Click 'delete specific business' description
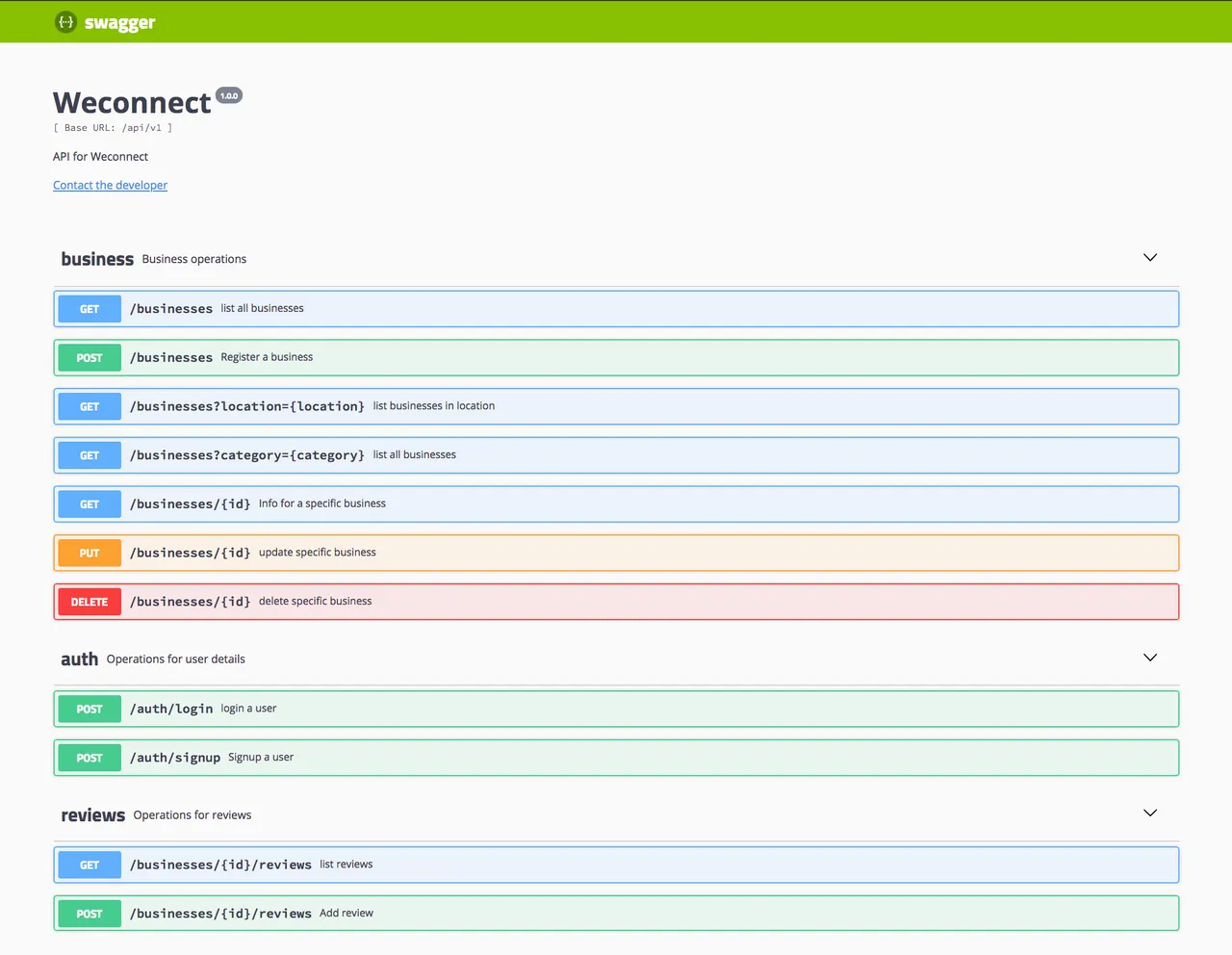1232x955 pixels. pos(316,601)
